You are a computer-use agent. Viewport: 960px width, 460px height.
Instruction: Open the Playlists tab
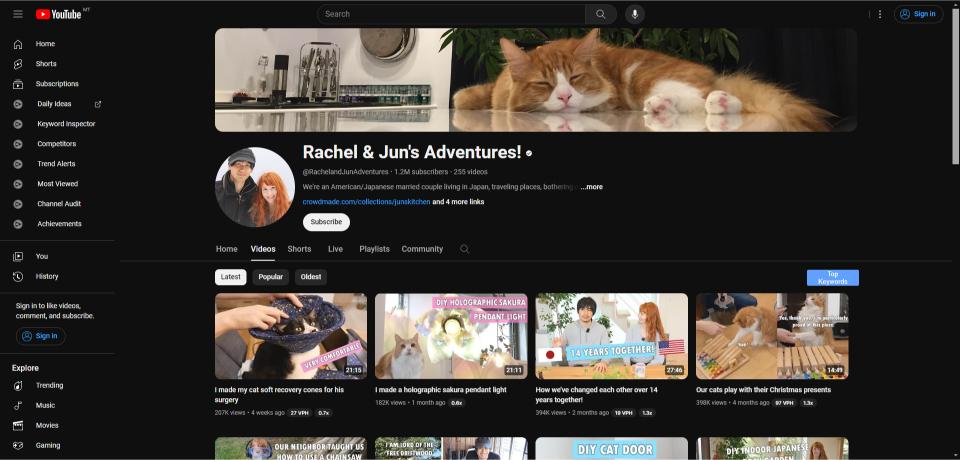pos(375,249)
